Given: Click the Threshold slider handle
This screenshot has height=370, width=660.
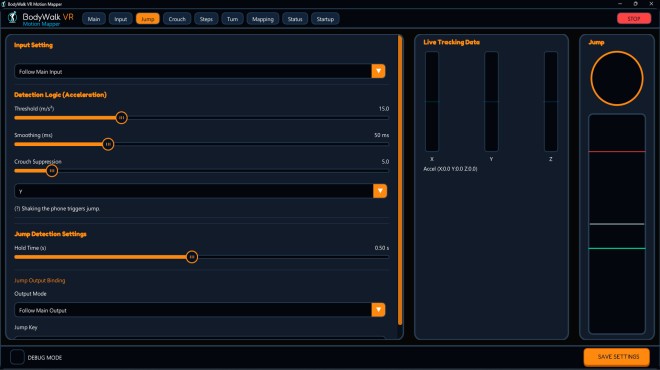Looking at the screenshot, I should click(121, 118).
